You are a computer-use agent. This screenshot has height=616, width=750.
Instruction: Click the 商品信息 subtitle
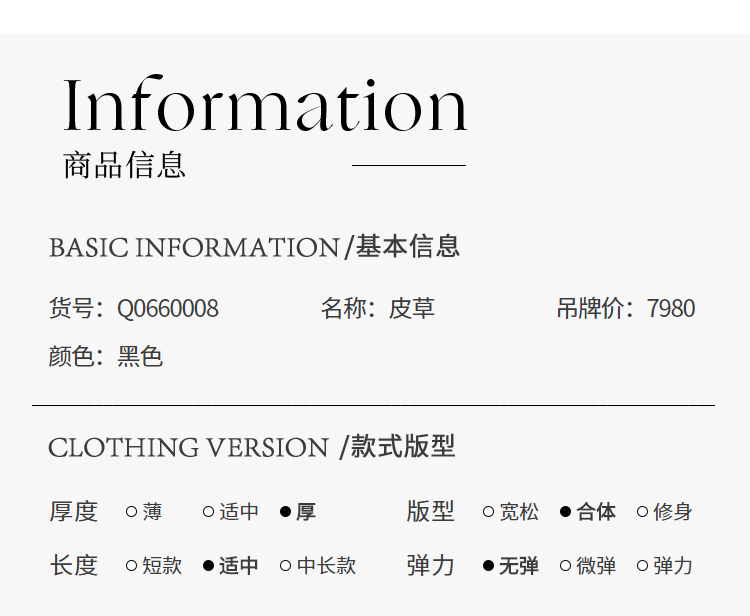pos(124,165)
